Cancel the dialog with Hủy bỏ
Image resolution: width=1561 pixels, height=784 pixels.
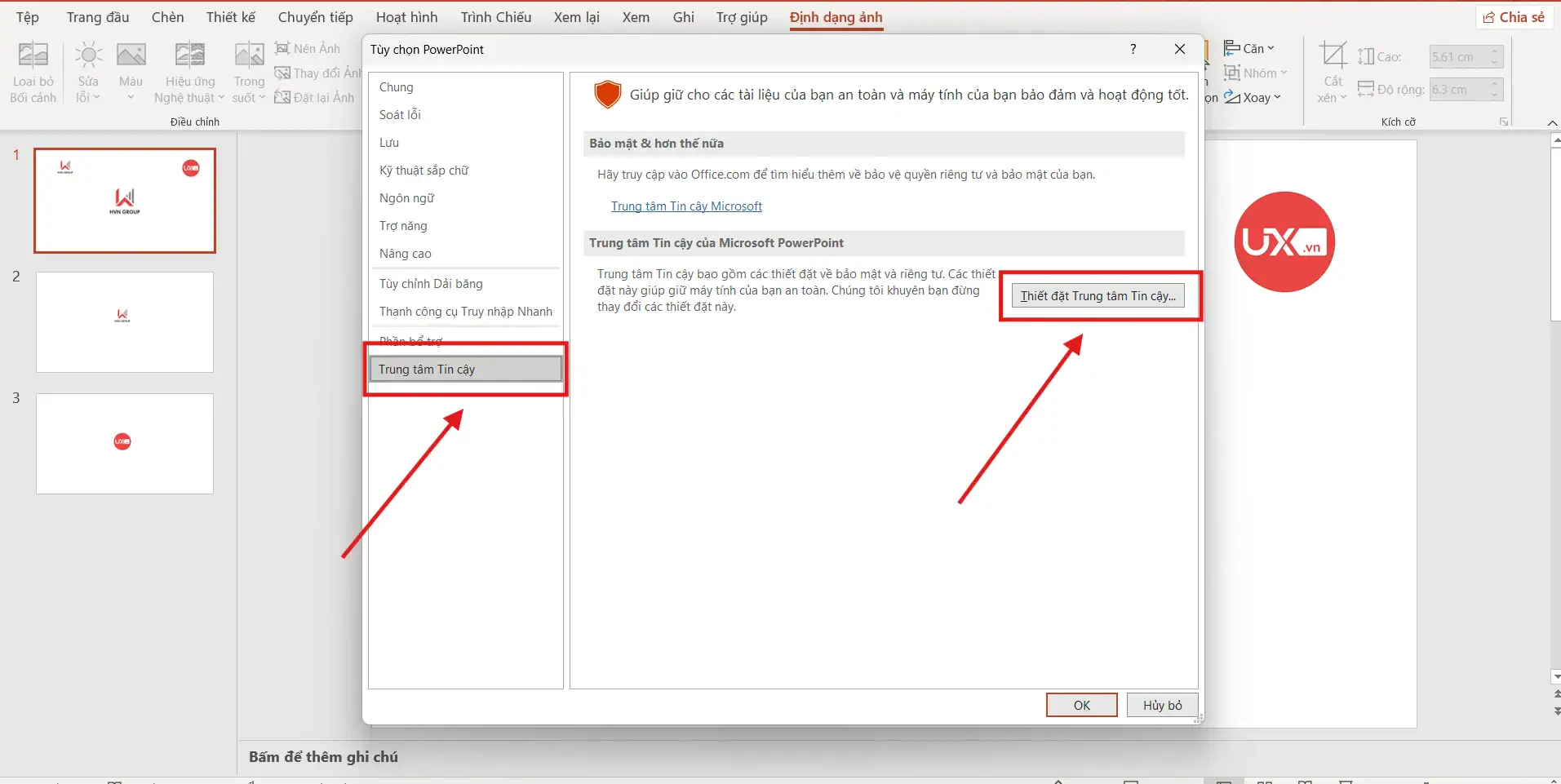click(1162, 705)
